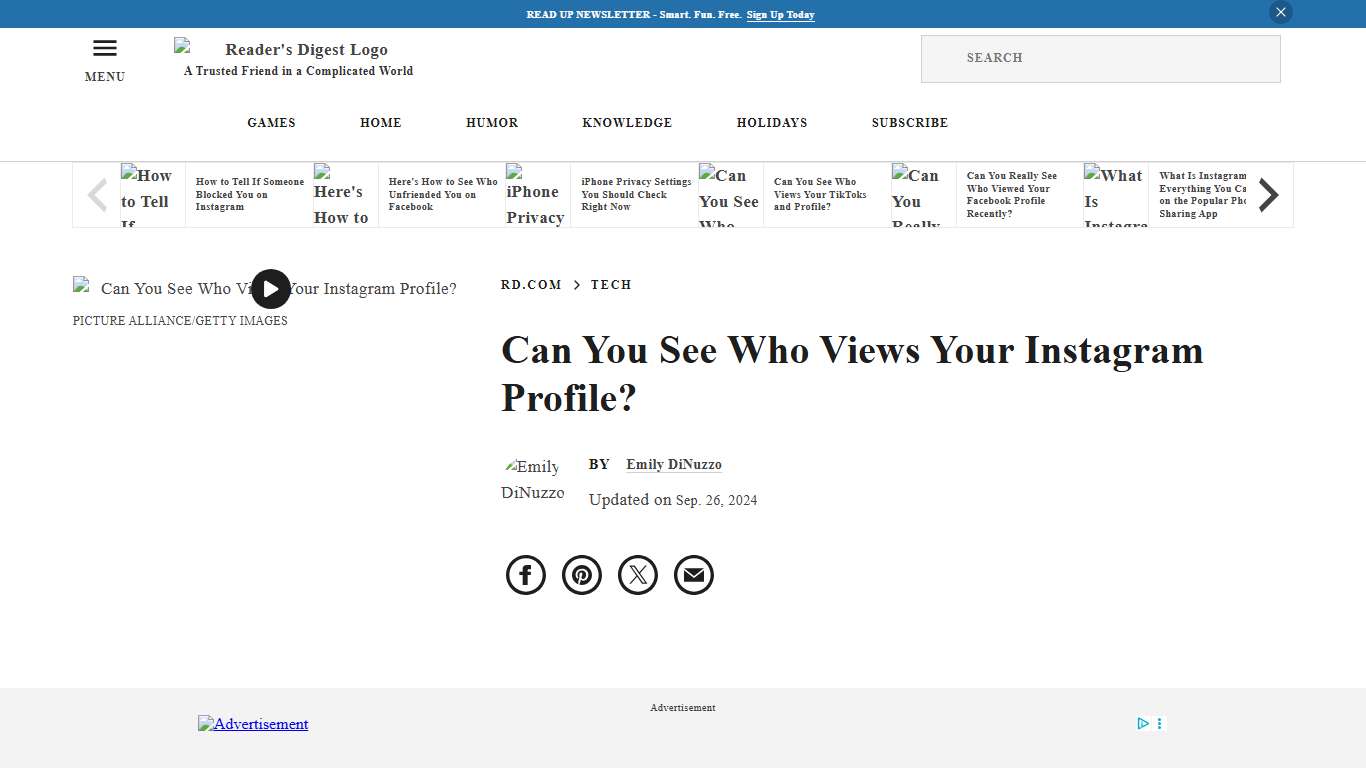This screenshot has width=1366, height=768.
Task: Open Emily DiNuzzo's author page
Action: tap(673, 464)
